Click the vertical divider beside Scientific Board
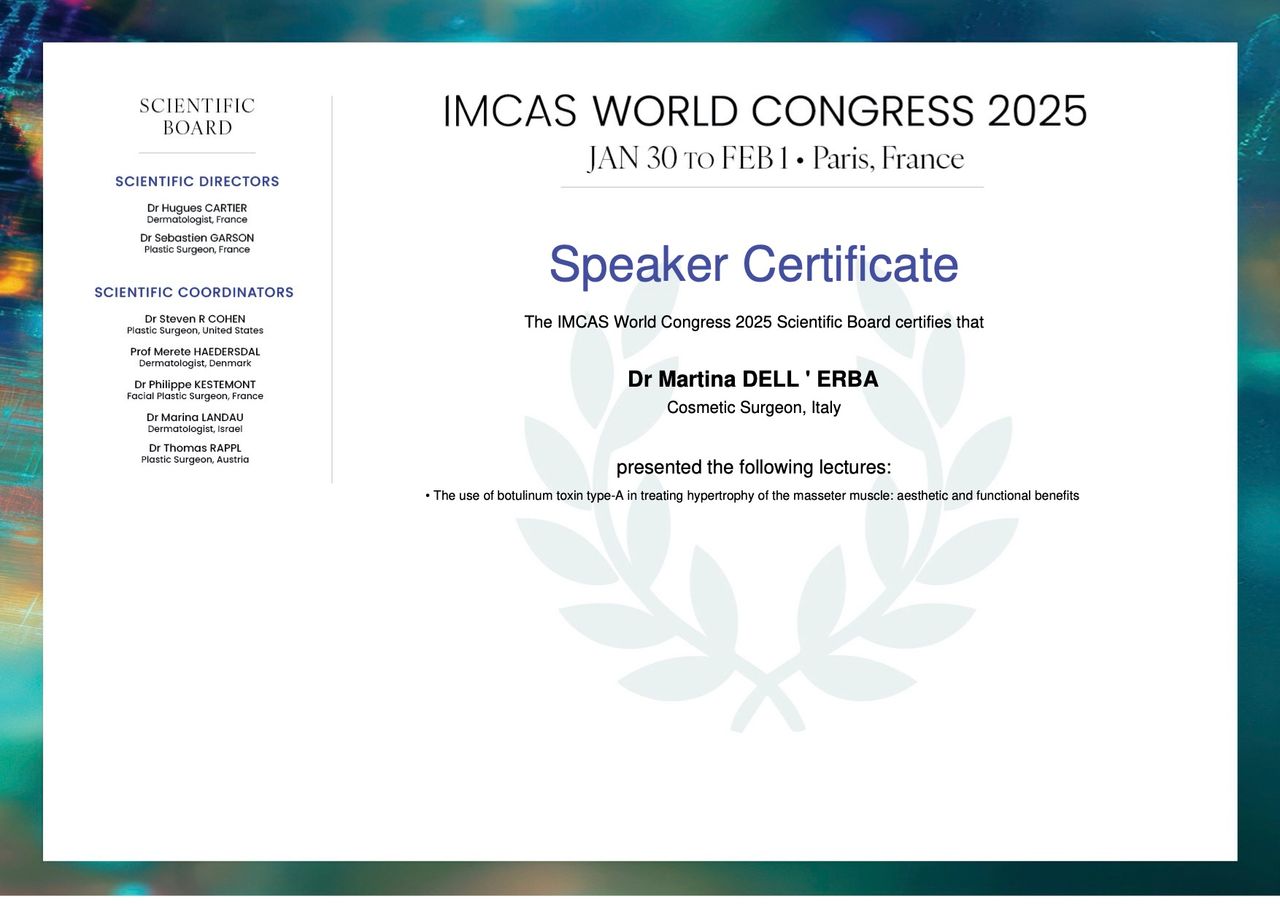1280x904 pixels. (332, 290)
